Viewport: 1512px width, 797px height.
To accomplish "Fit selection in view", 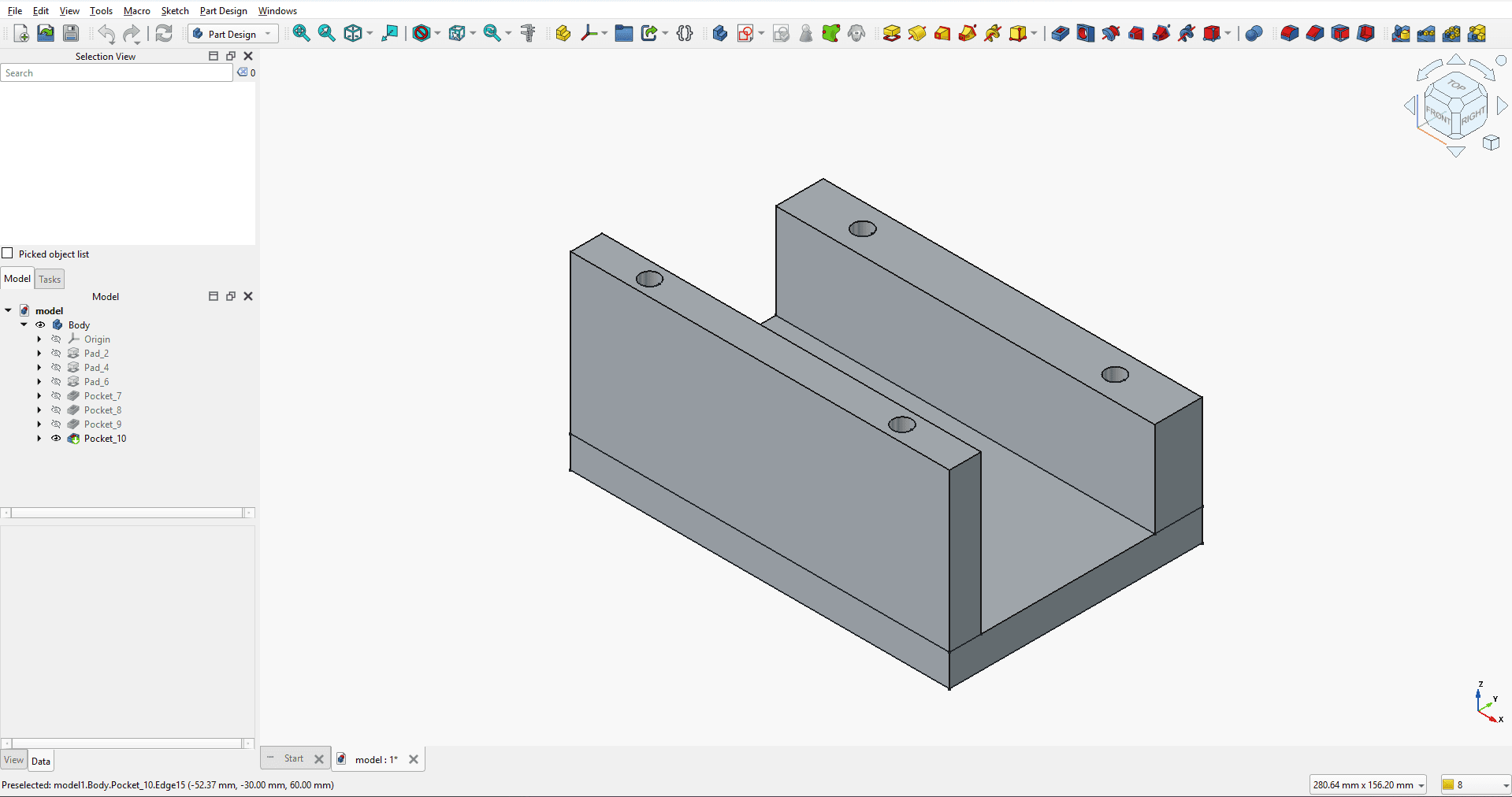I will click(326, 33).
